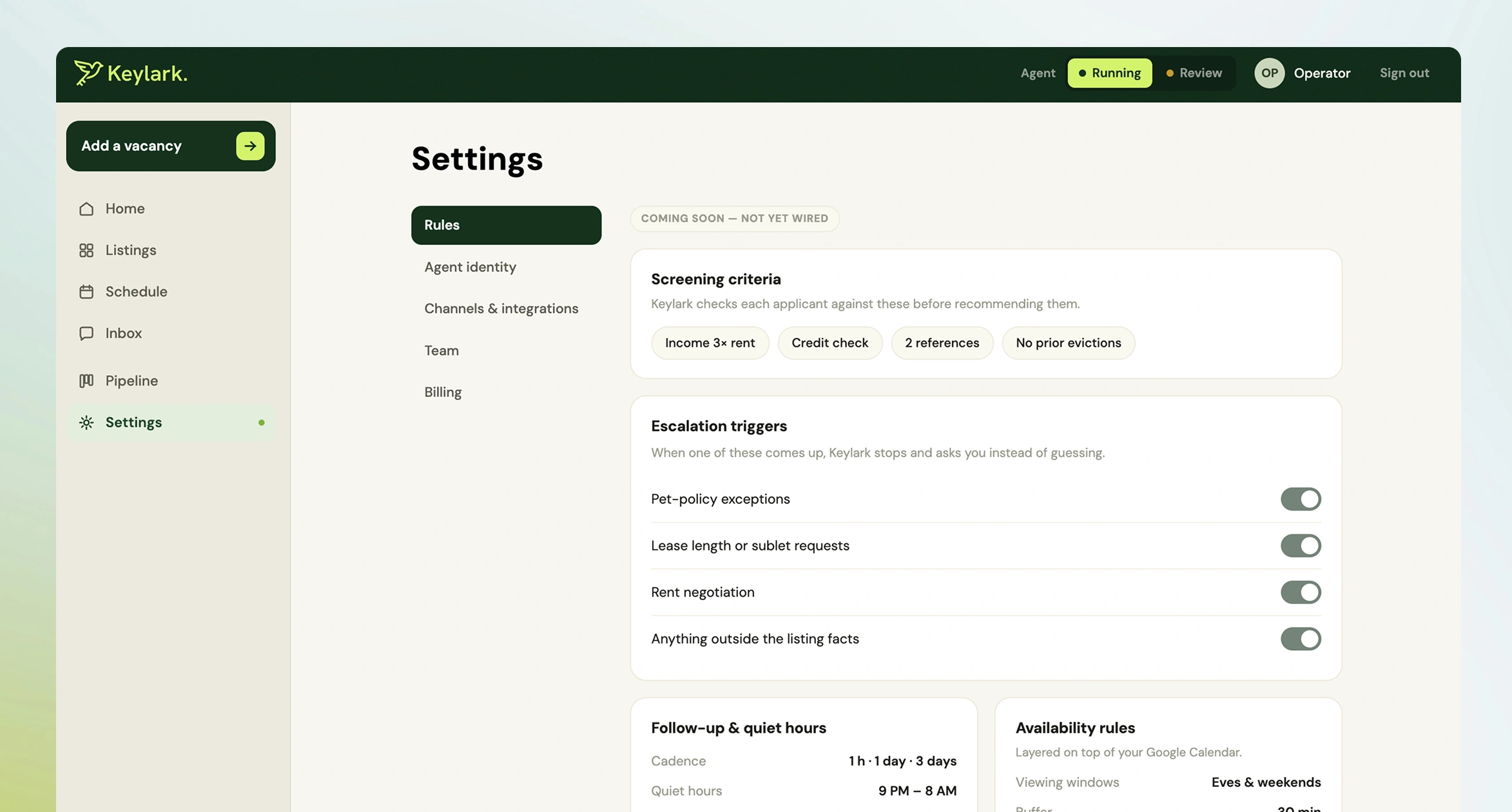
Task: Click the Income 3× rent criteria chip
Action: (710, 343)
